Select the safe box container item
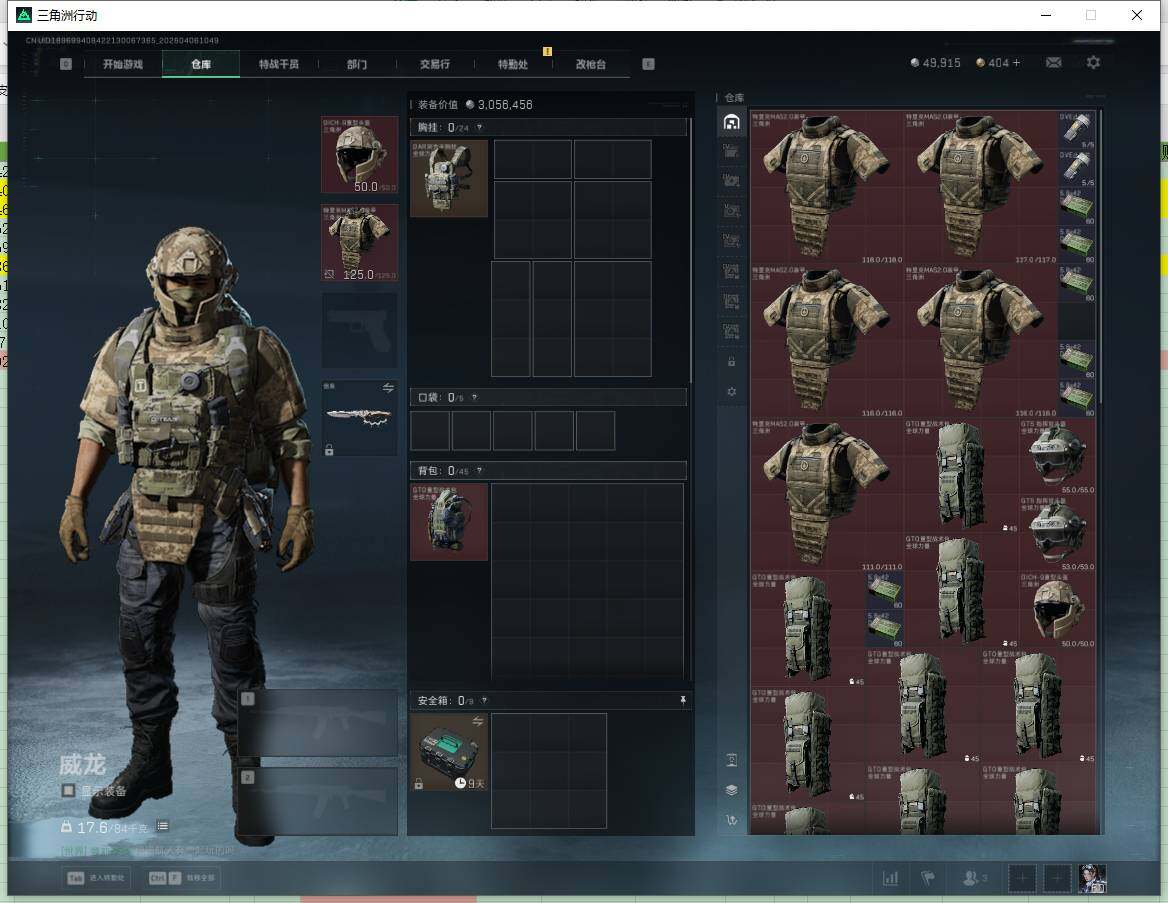1168x903 pixels. click(x=449, y=752)
